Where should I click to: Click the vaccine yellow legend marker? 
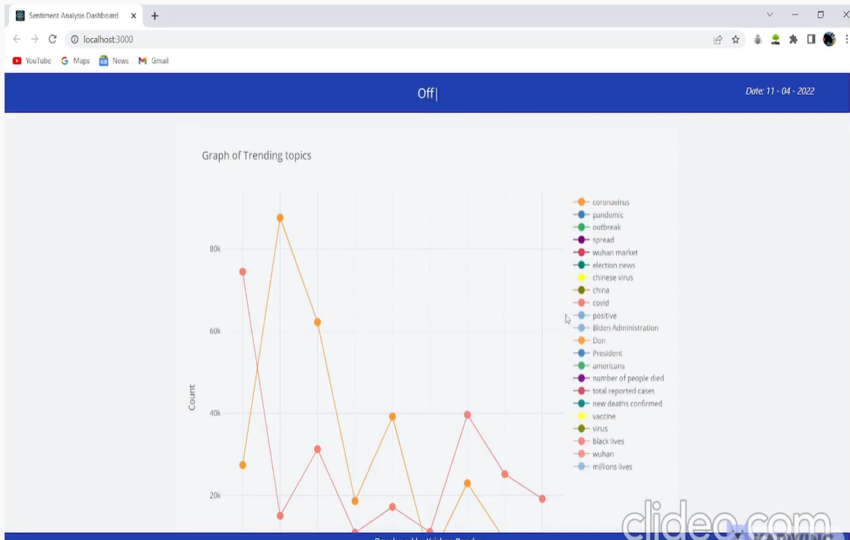point(581,416)
